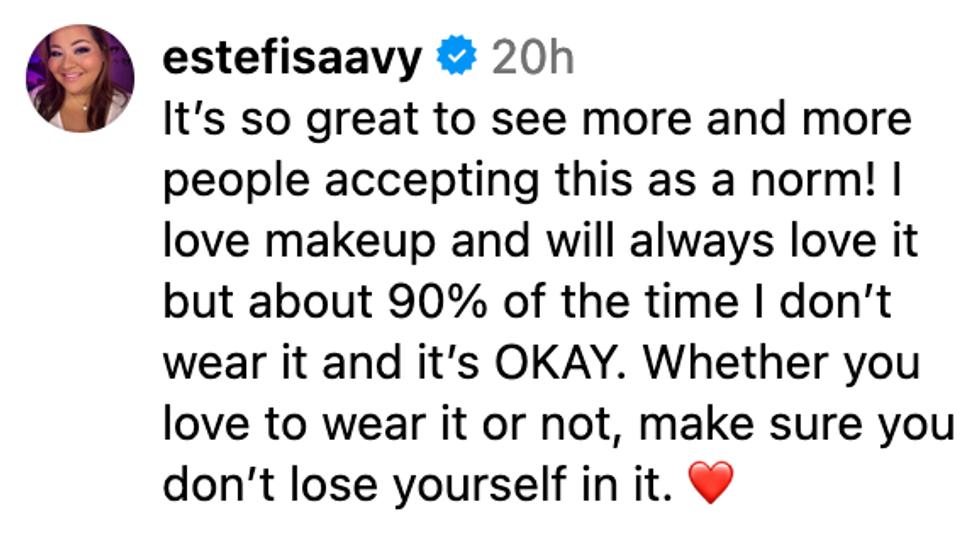This screenshot has width=980, height=539.
Task: Click the estefisaavy username
Action: coord(292,59)
